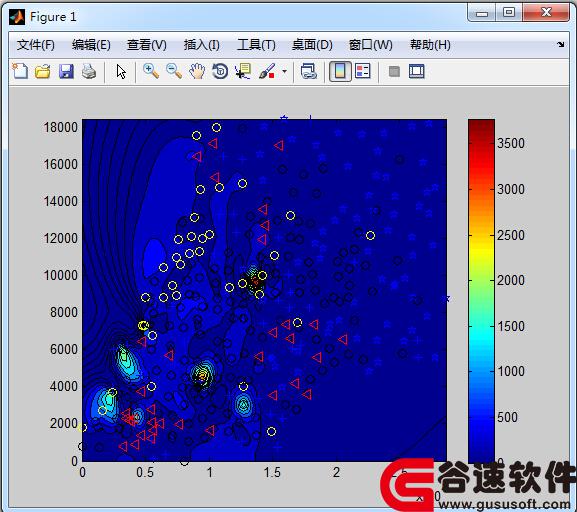This screenshot has height=512, width=577.
Task: Expand the toolbar dock arrow at right
Action: (560, 45)
